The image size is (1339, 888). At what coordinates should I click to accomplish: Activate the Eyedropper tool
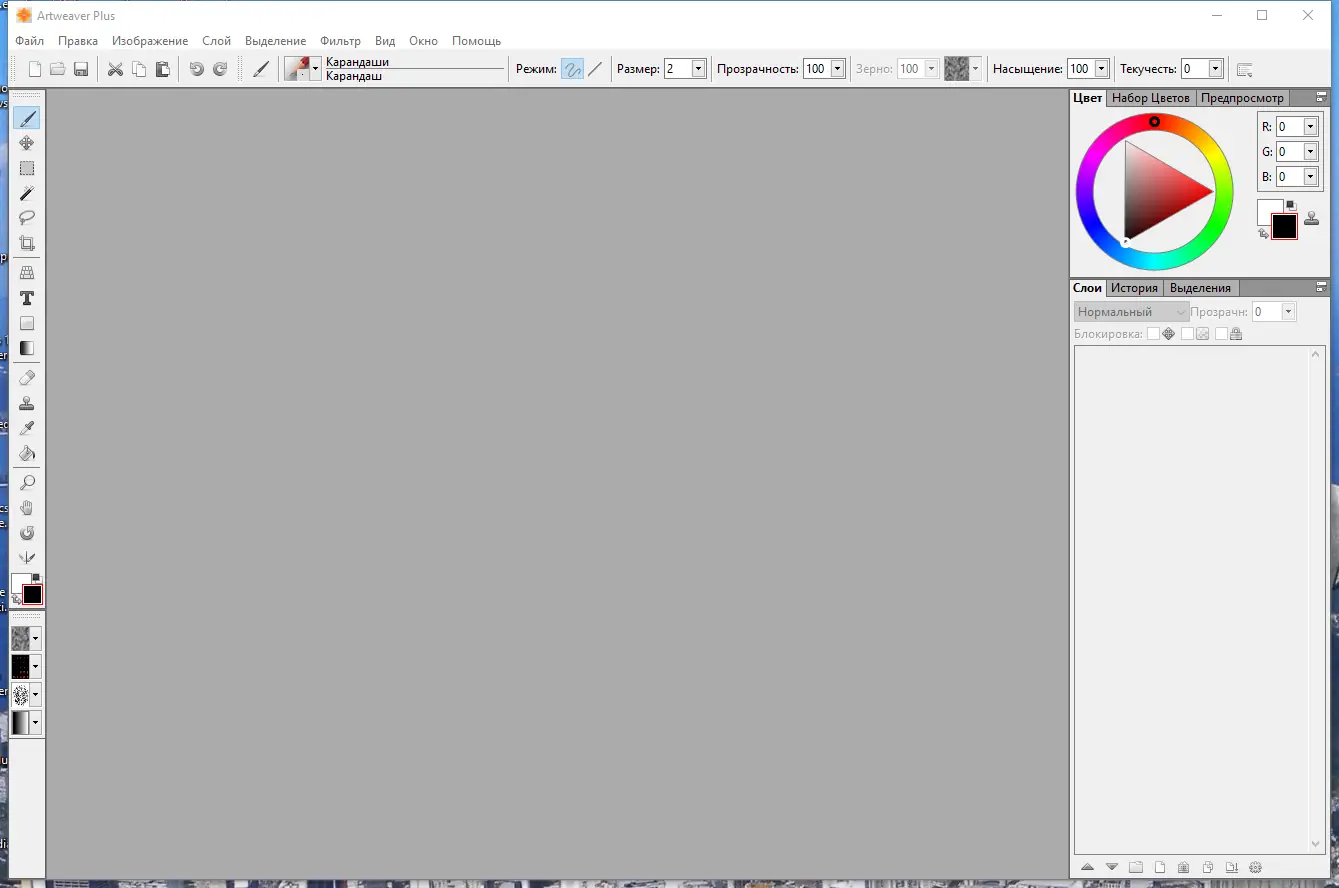click(x=27, y=428)
